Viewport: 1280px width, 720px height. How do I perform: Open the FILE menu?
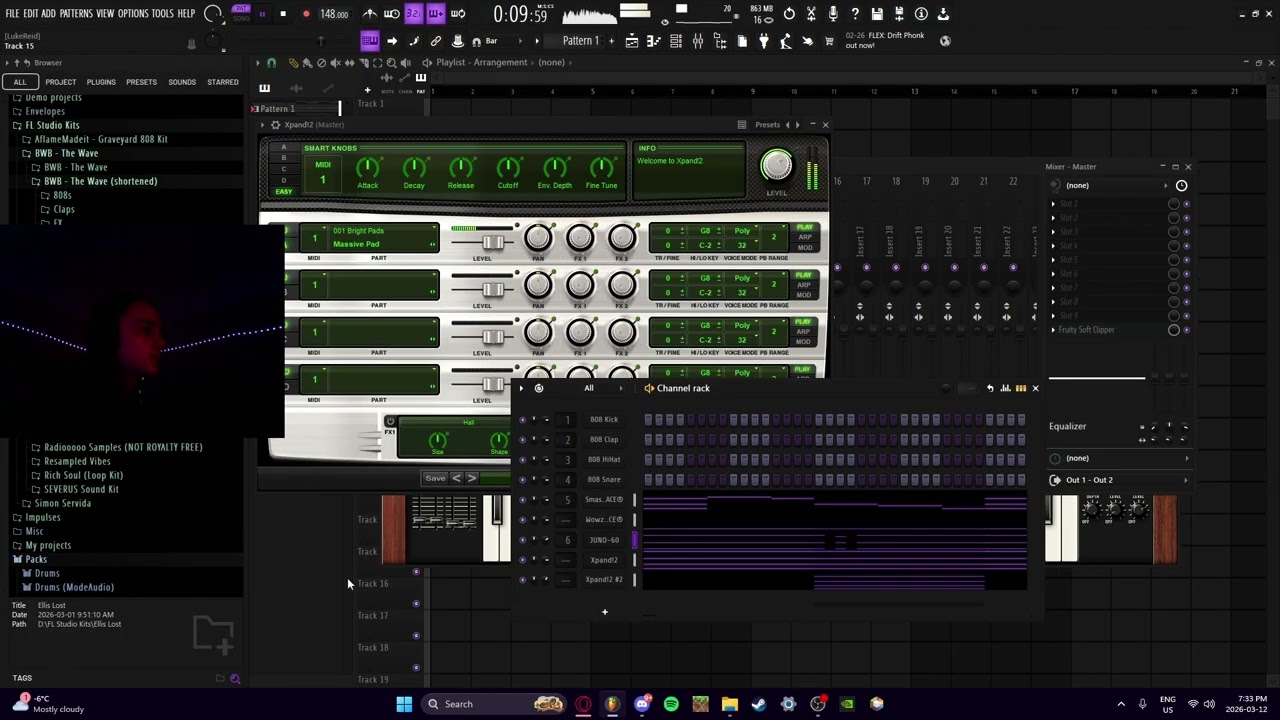click(12, 14)
